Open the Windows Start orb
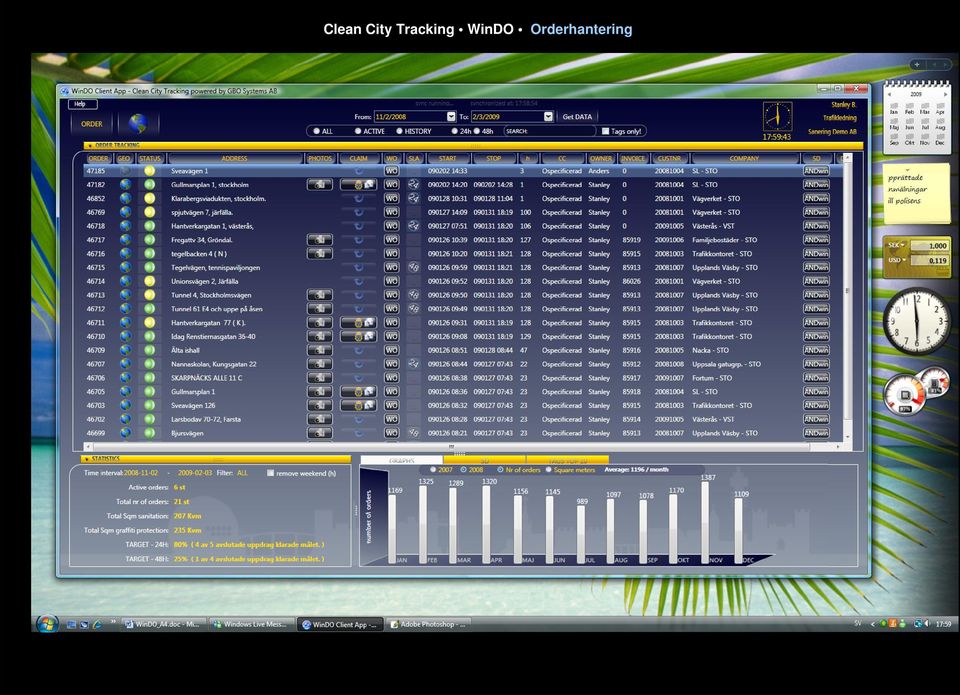 (x=47, y=623)
